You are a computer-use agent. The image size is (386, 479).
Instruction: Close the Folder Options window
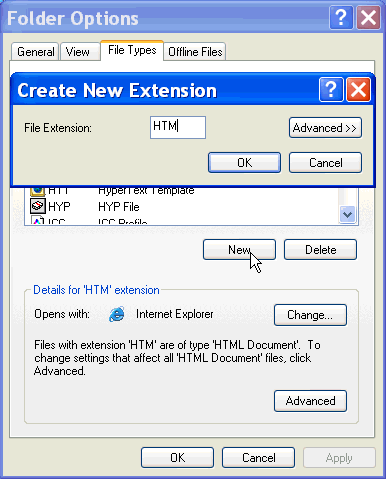pyautogui.click(x=368, y=18)
